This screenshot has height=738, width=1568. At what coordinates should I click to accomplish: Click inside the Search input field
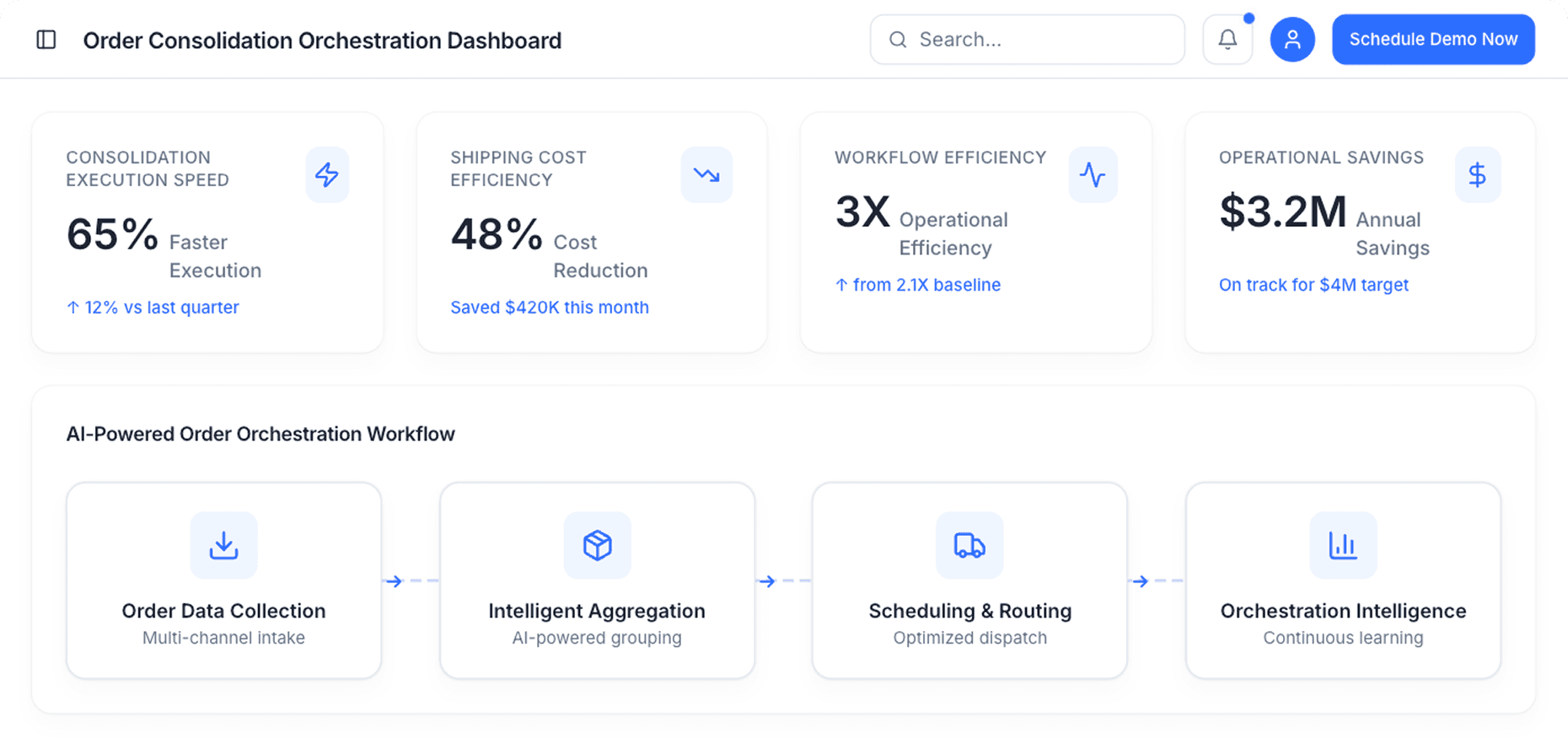pos(1027,39)
